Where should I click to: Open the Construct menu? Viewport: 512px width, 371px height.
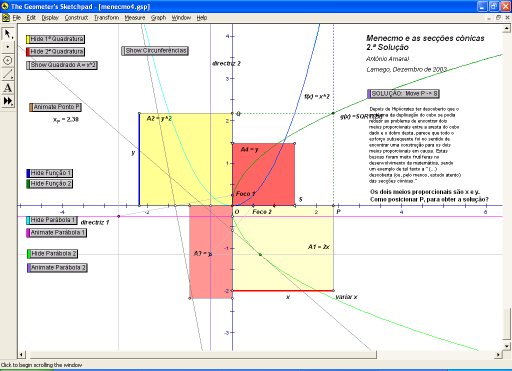pos(76,18)
